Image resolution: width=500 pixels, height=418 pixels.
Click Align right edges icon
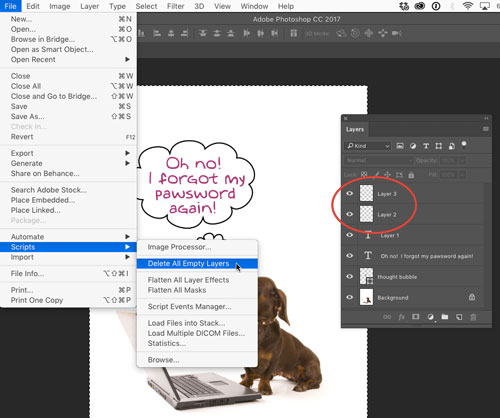[184, 33]
